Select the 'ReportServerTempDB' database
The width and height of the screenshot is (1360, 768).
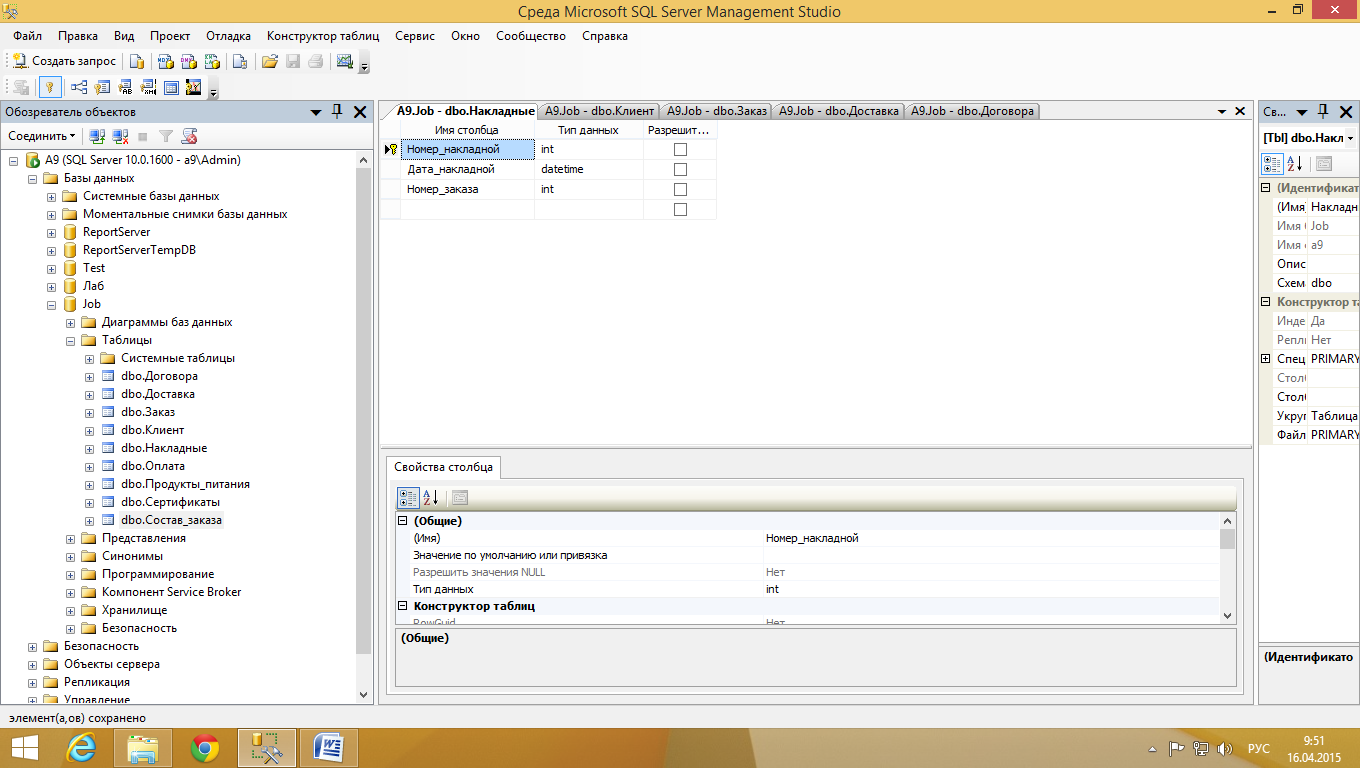[139, 250]
